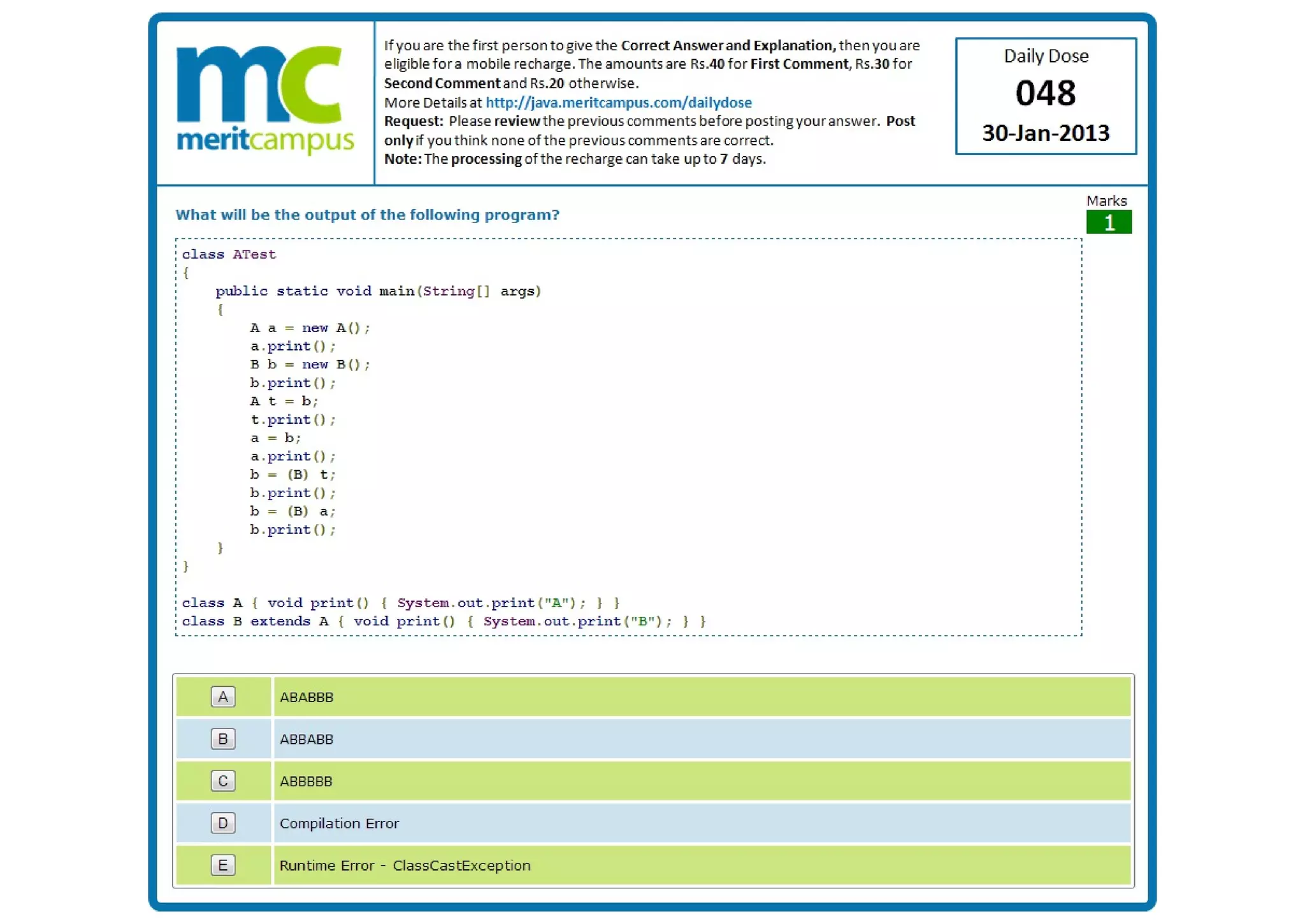The image size is (1305, 924).
Task: Click the class B extends A line
Action: pyautogui.click(x=443, y=621)
